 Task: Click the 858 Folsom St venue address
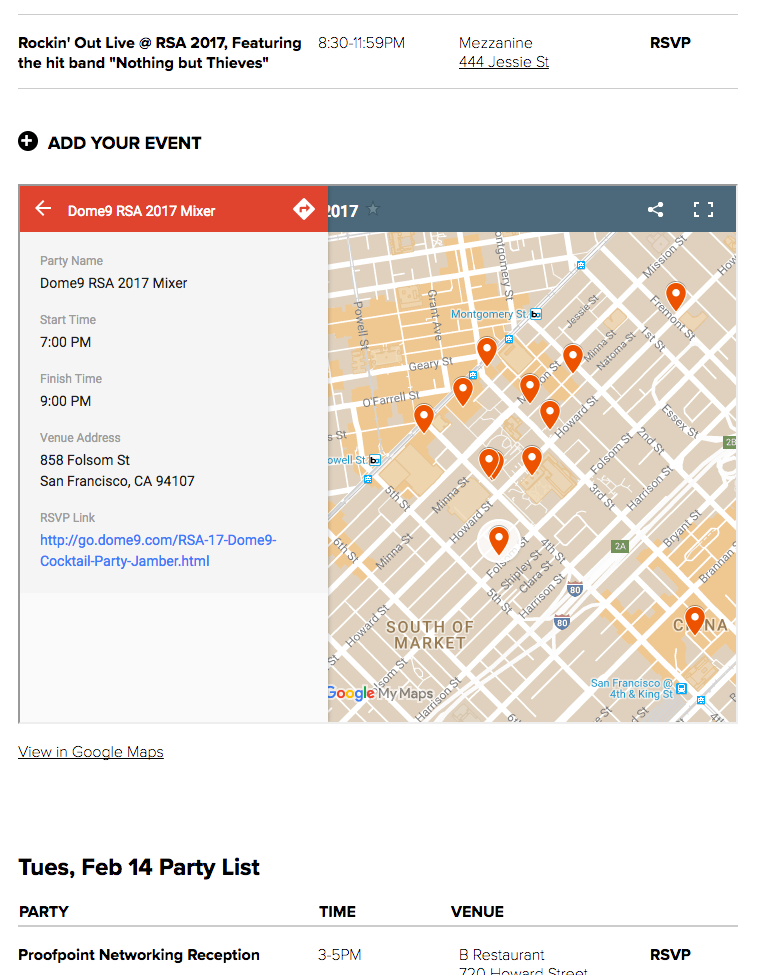(117, 471)
